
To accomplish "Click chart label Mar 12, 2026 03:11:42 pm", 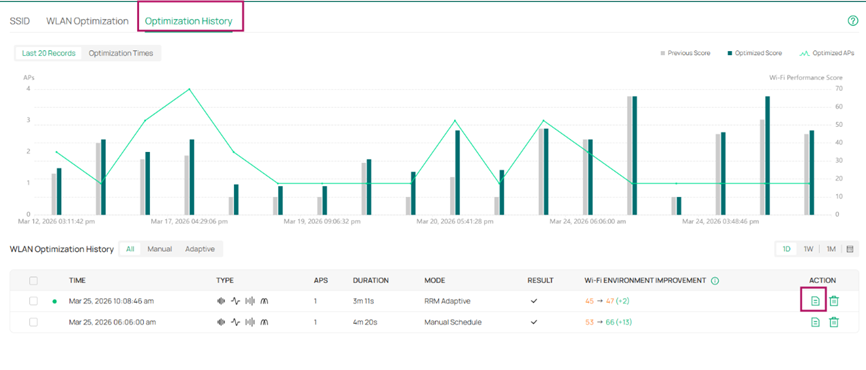I will click(x=57, y=222).
